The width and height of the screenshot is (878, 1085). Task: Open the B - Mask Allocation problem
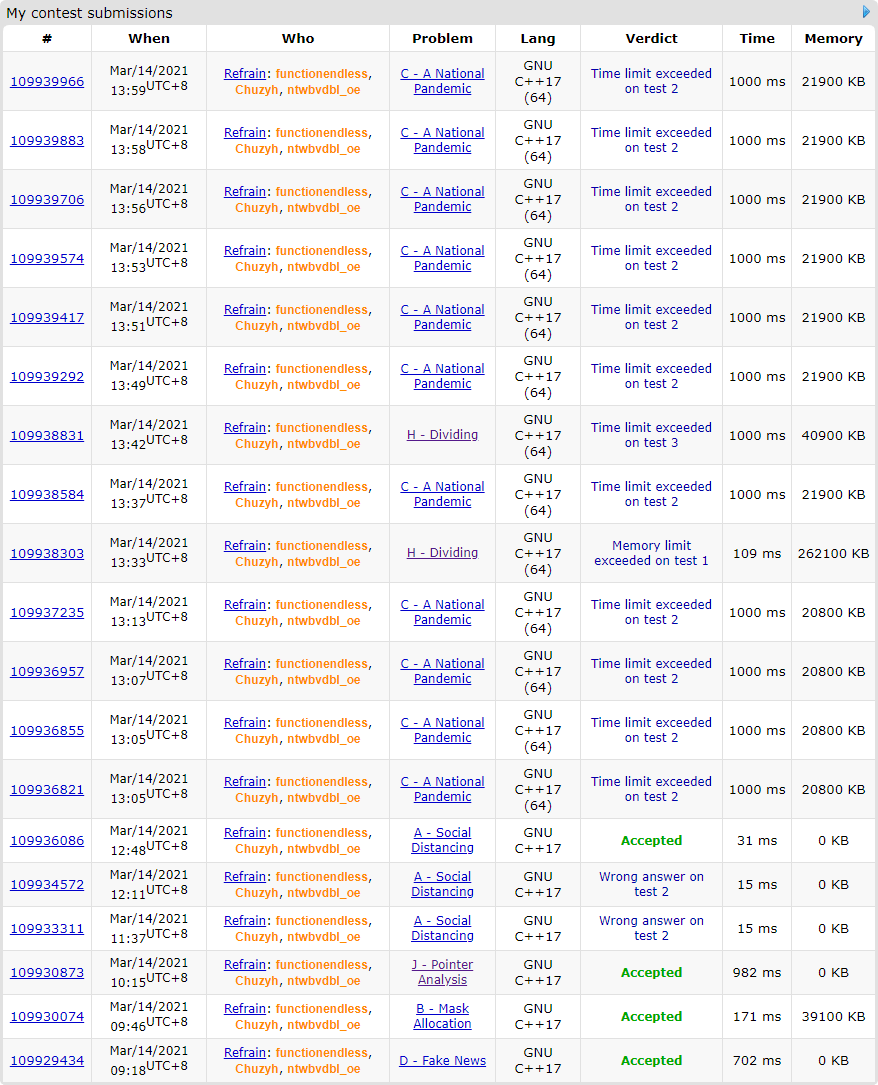pyautogui.click(x=442, y=1016)
